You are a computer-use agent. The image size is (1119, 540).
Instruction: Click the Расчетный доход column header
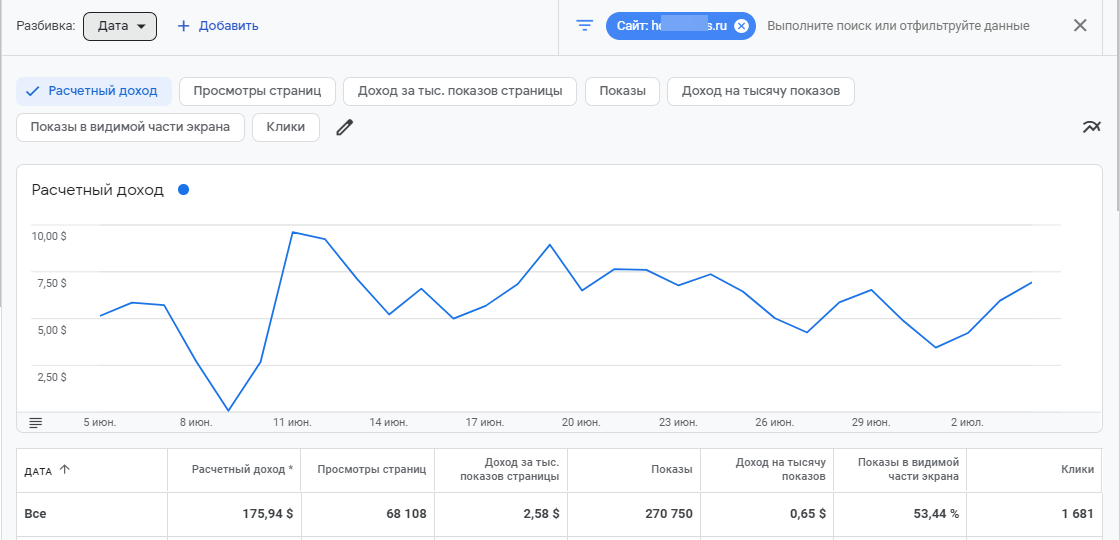pos(242,469)
